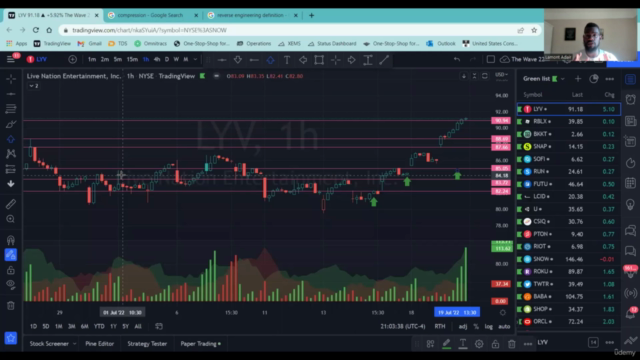Select the zoom-in magnifier tool

[x=11, y=219]
